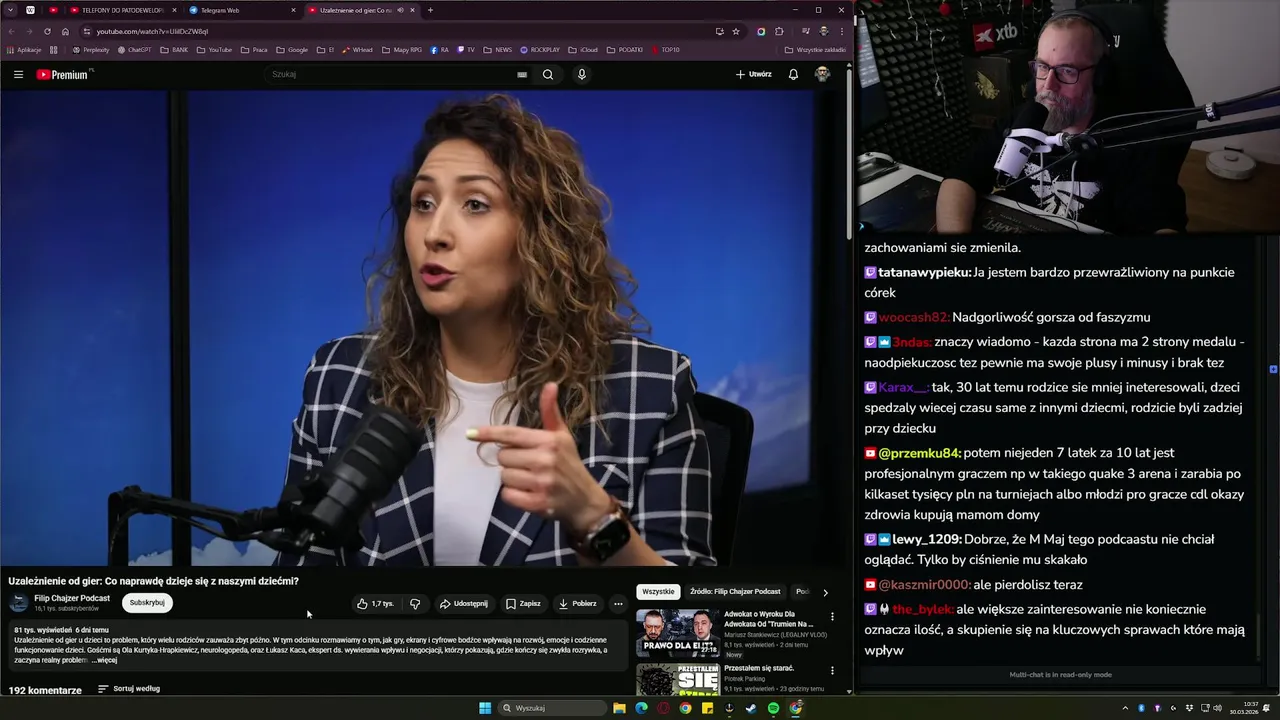
Task: Click the YouTube search magnifier button
Action: 548,74
